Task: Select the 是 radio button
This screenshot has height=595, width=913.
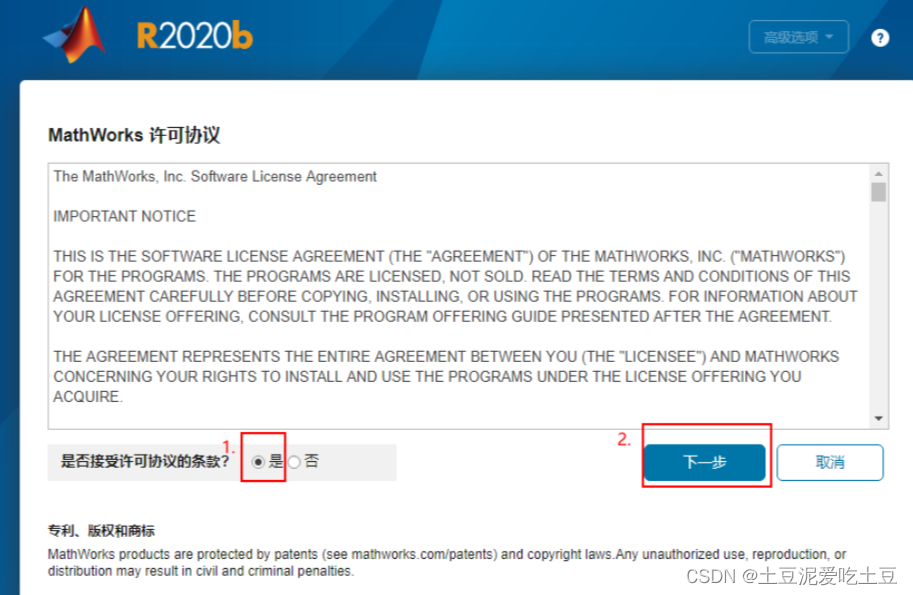Action: pyautogui.click(x=258, y=462)
